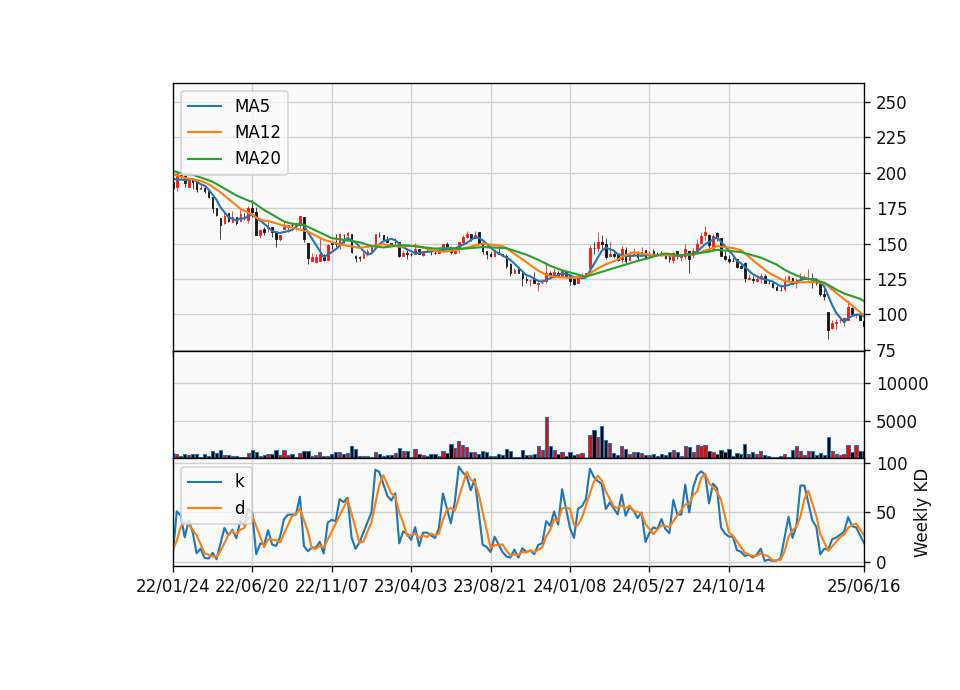Click the MA12 legend label

[257, 132]
